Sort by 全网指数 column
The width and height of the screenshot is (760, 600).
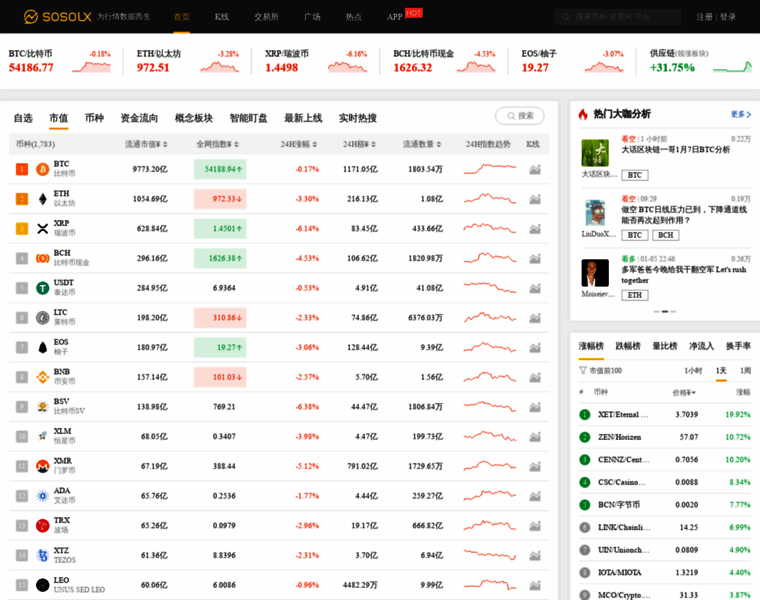pyautogui.click(x=217, y=144)
